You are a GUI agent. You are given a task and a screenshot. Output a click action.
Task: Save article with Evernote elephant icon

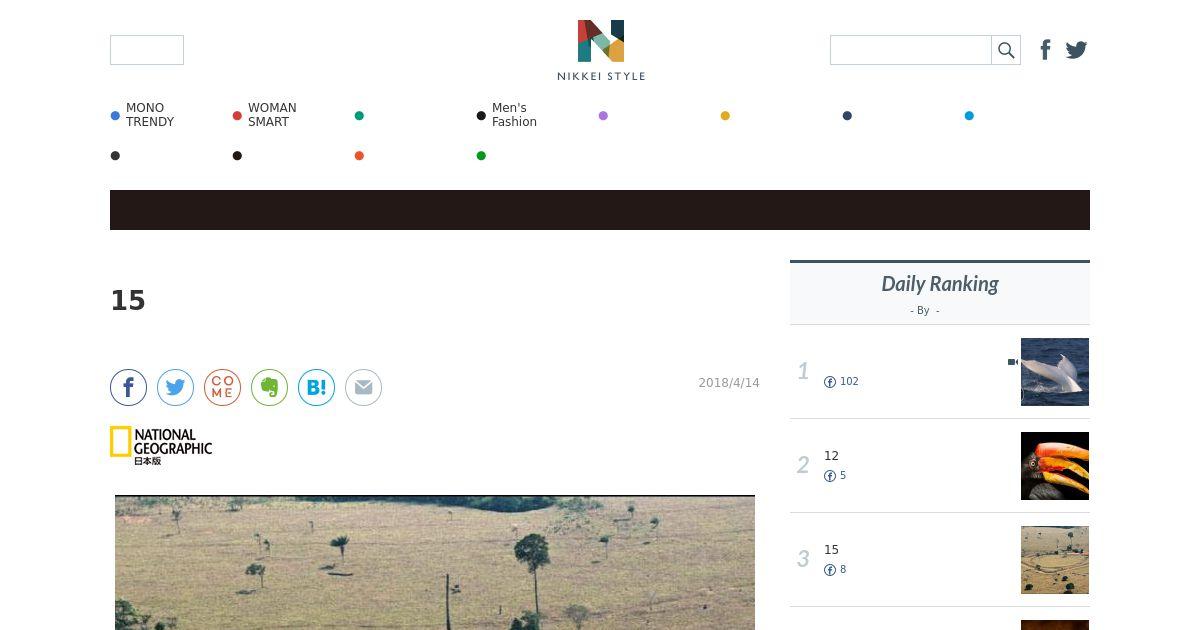click(x=269, y=387)
